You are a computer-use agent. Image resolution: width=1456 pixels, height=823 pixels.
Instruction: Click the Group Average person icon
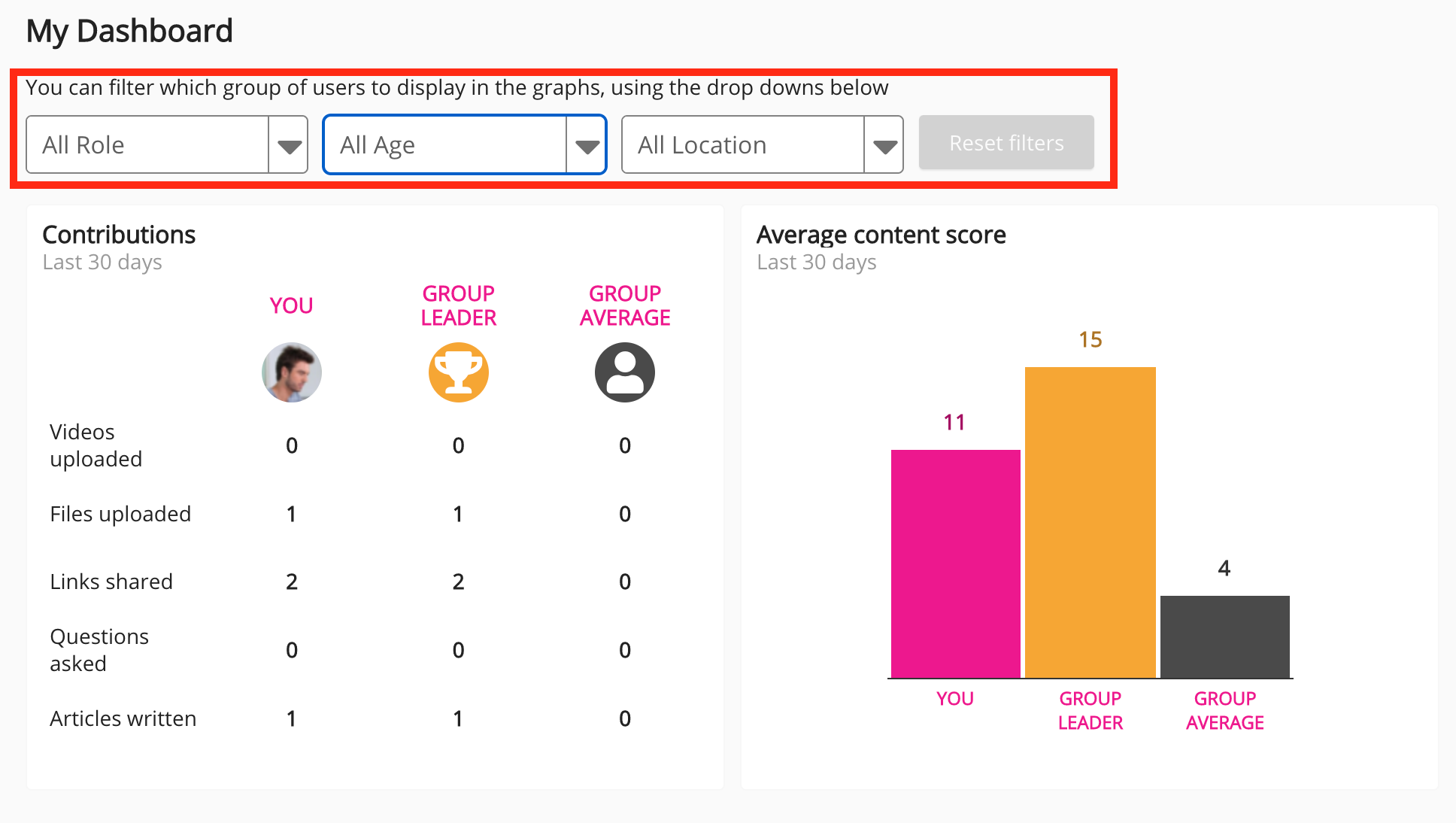click(x=625, y=372)
